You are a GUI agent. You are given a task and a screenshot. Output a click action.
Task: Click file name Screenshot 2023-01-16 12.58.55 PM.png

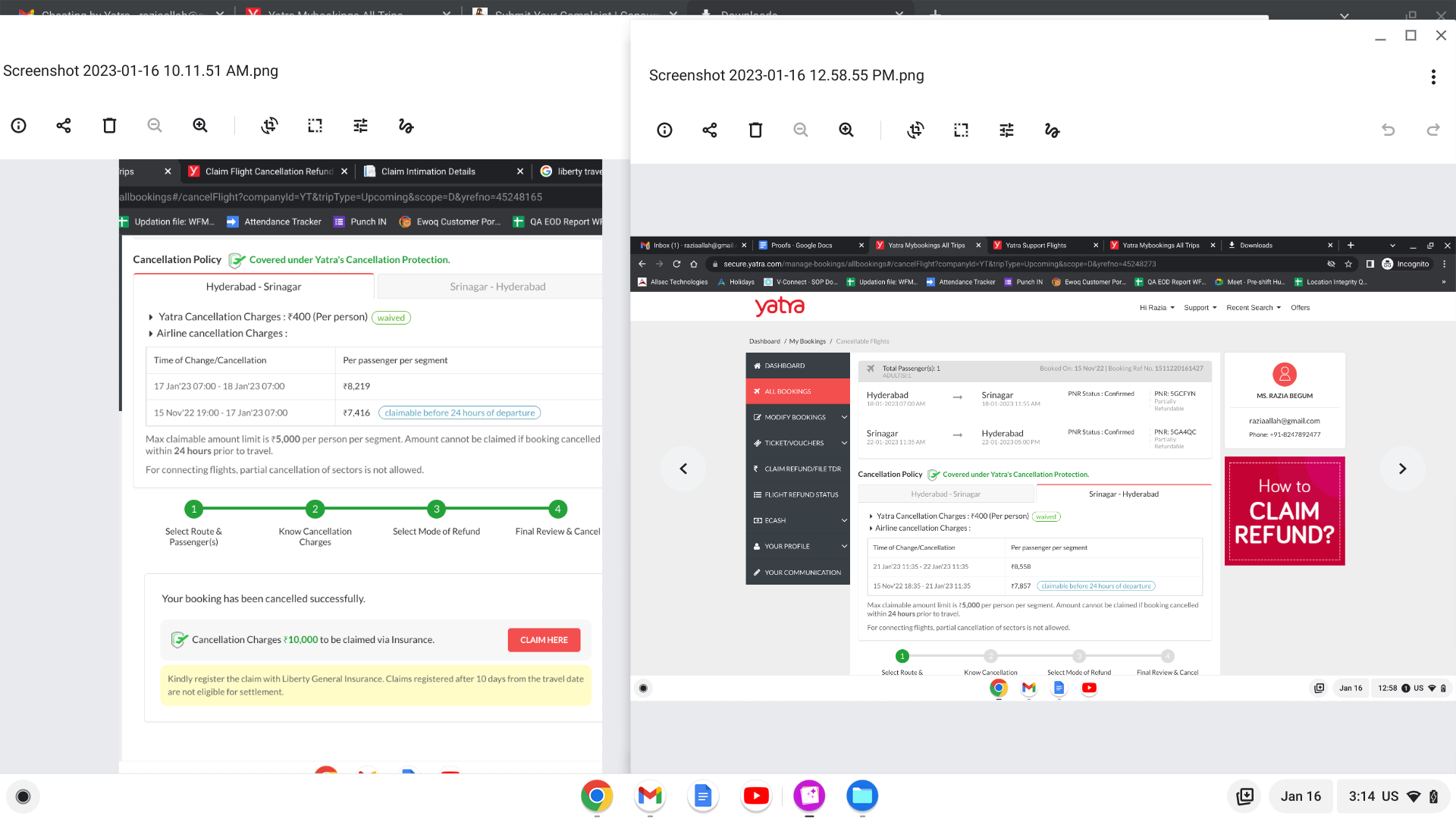point(786,75)
